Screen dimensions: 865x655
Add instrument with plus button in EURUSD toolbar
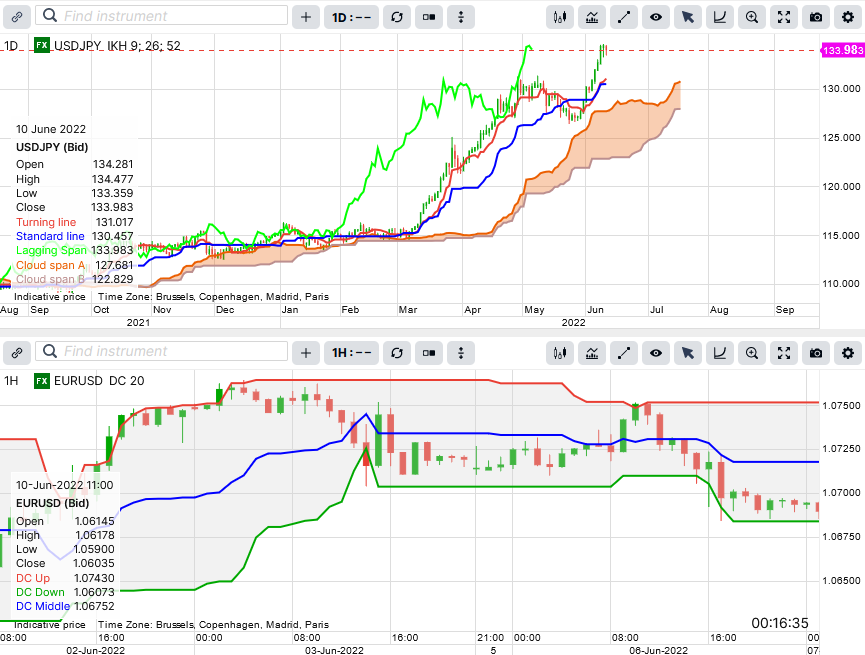306,353
